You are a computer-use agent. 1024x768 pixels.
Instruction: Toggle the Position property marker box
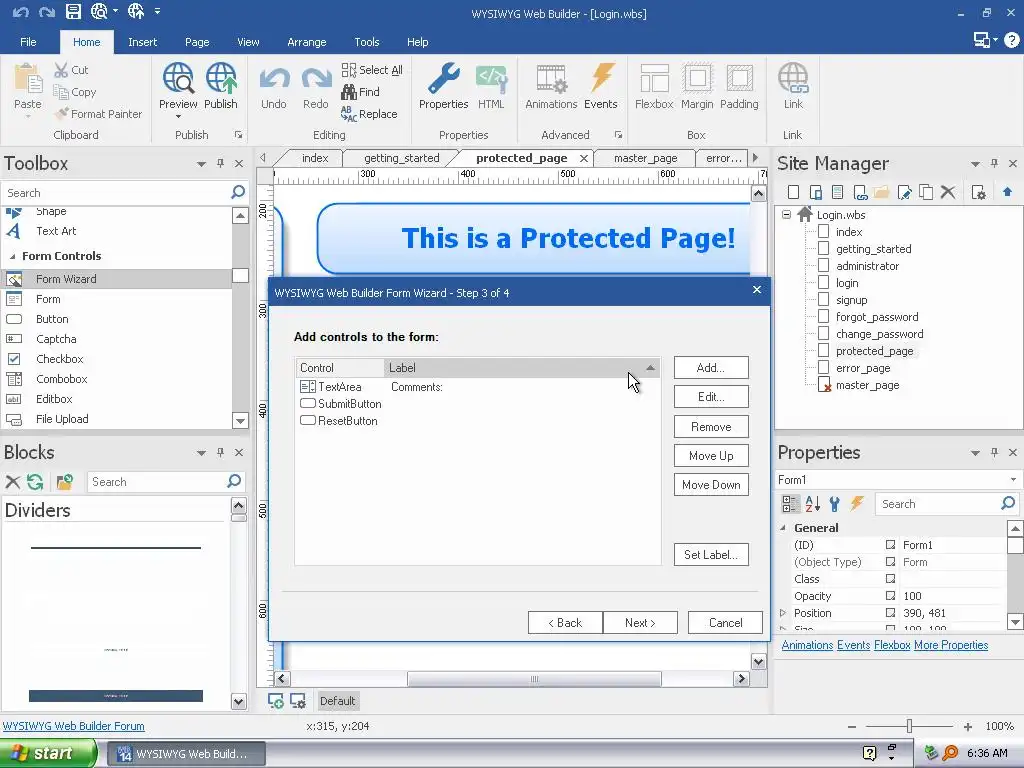(890, 613)
